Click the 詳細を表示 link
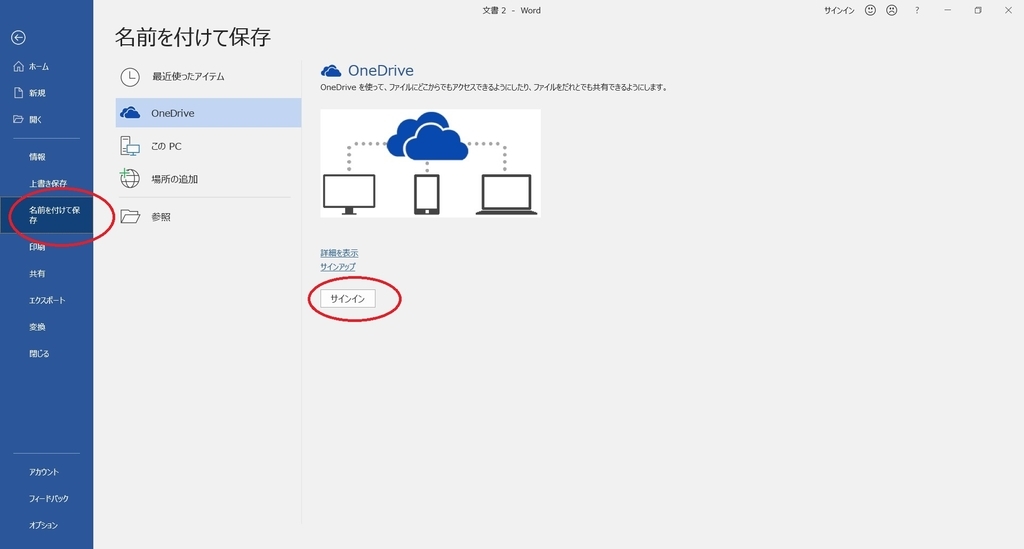 339,253
